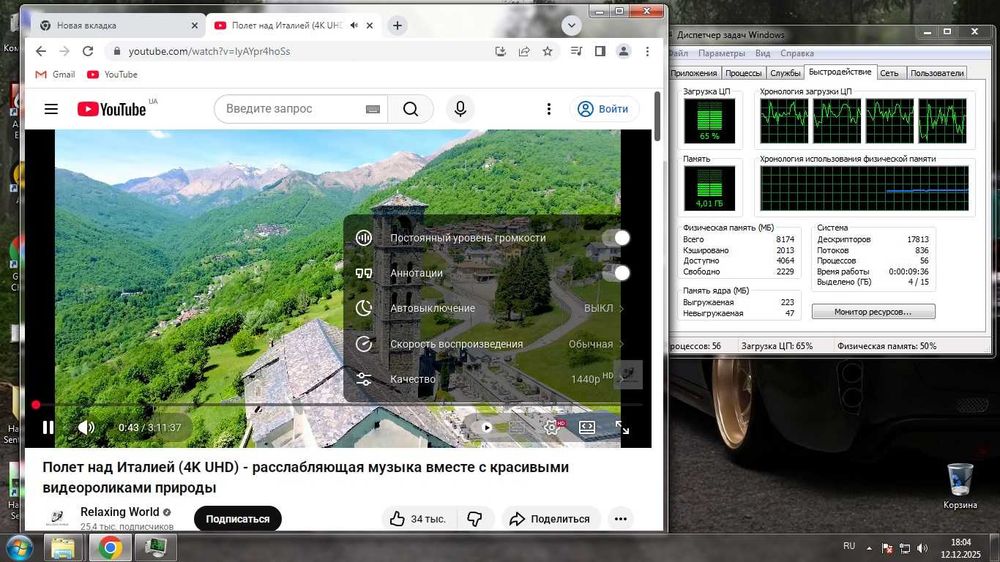Toggle the stable volume switch
Screen dimensions: 1000x562
(616, 238)
